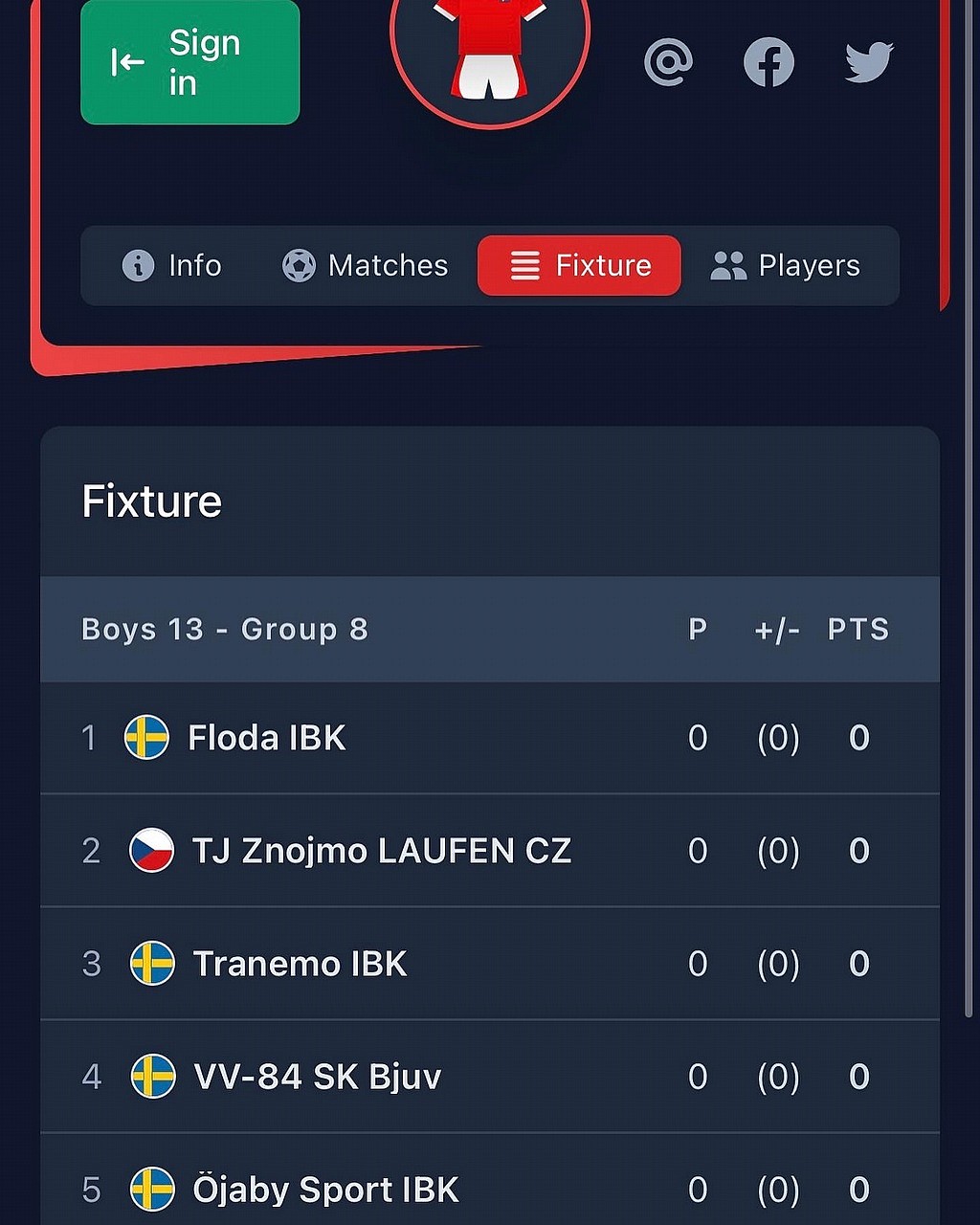Screen dimensions: 980x1225
Task: Open the Floda IBK team link
Action: pyautogui.click(x=267, y=738)
